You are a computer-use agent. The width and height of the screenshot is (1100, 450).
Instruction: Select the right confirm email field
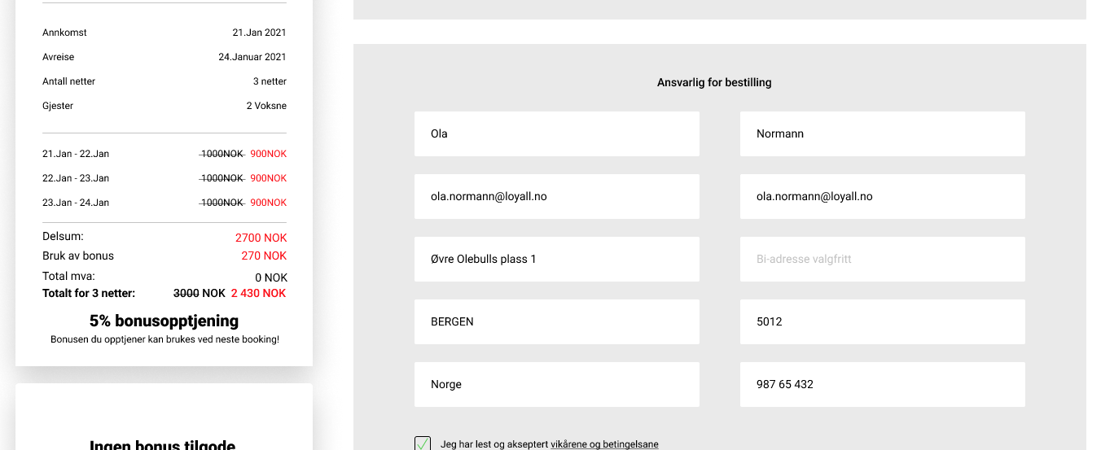click(x=882, y=197)
